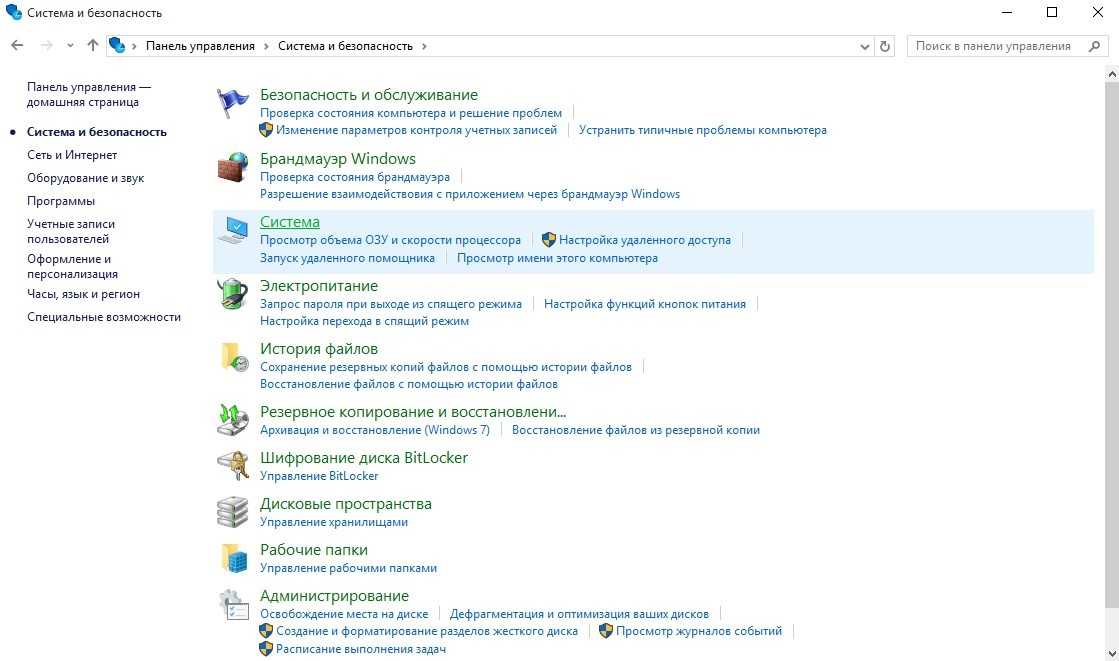Viewport: 1119px width, 661px height.
Task: Click the Refresh button in address bar
Action: tap(884, 46)
